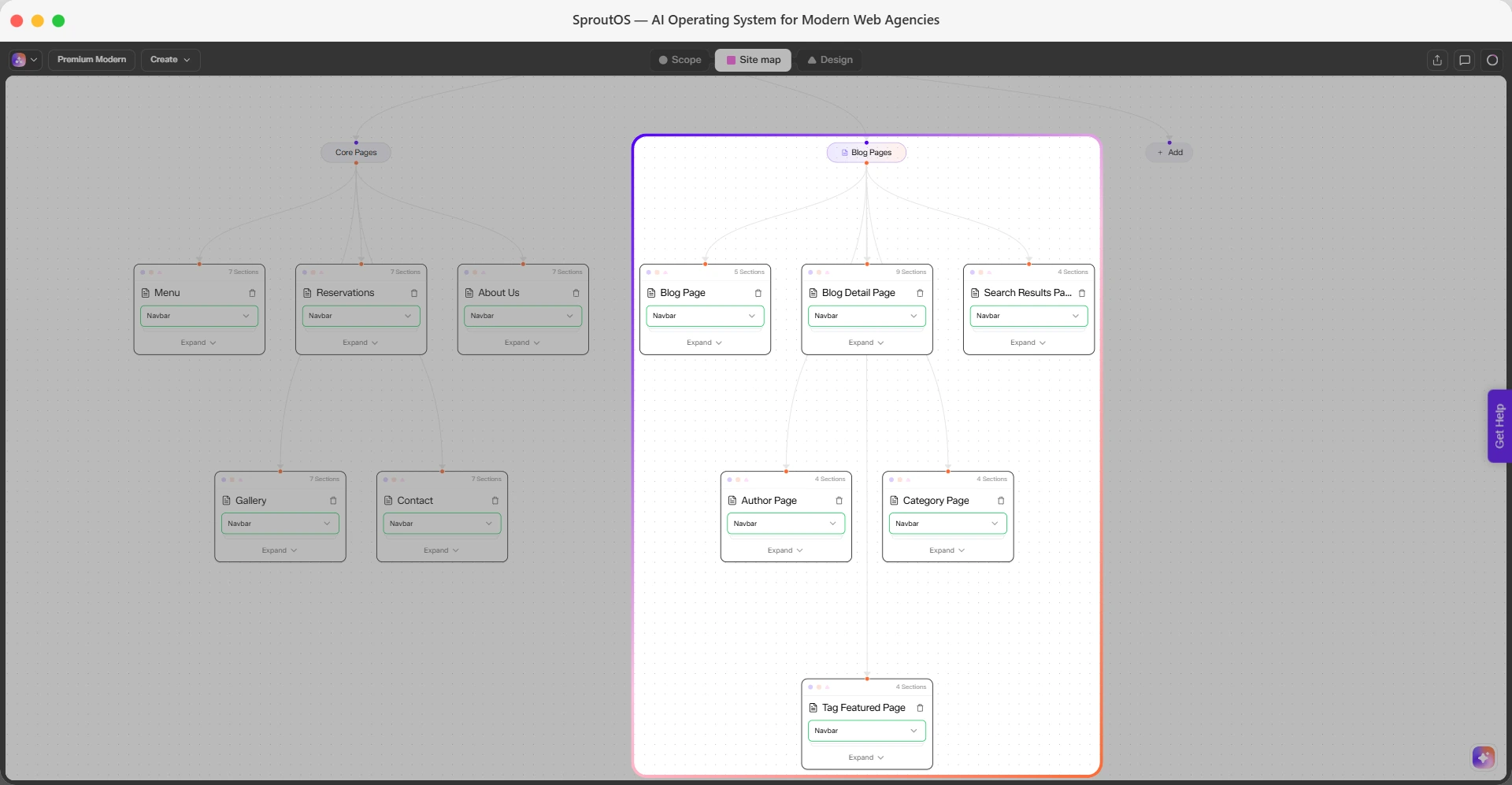The image size is (1512, 785).
Task: Open the Navbar dropdown on the Author Page card
Action: [786, 524]
